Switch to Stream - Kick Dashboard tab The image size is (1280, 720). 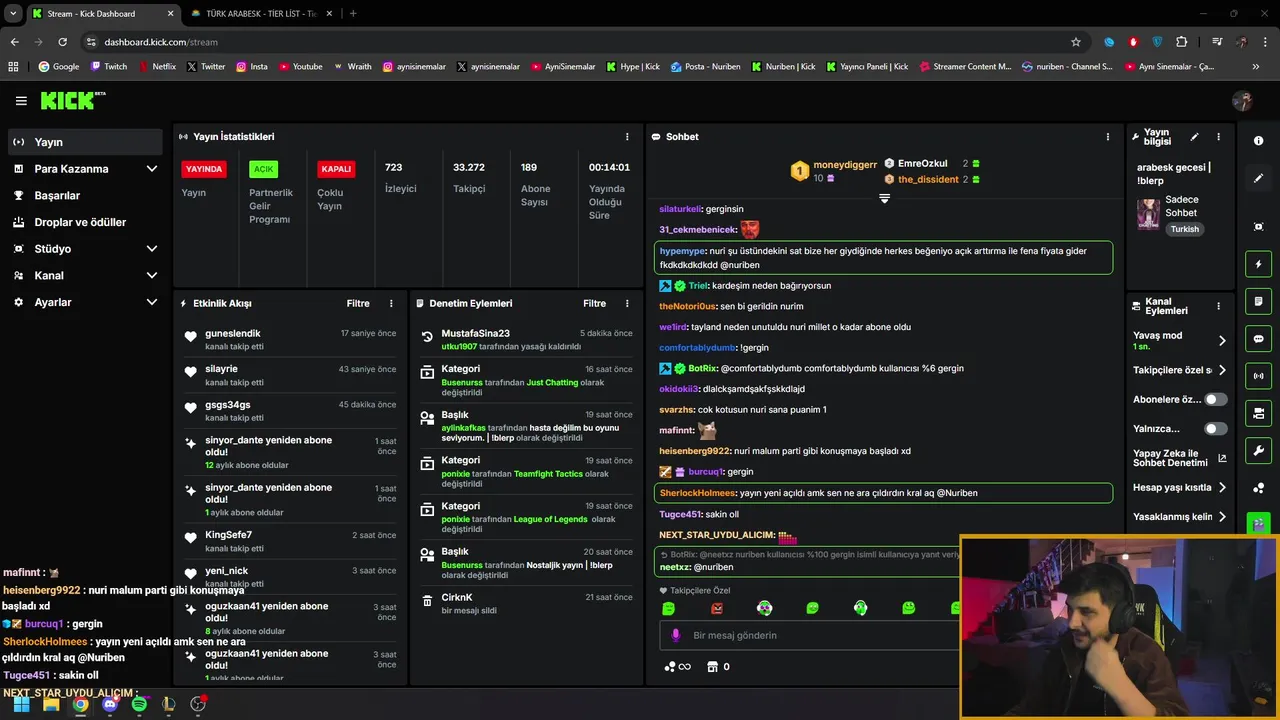(x=103, y=13)
